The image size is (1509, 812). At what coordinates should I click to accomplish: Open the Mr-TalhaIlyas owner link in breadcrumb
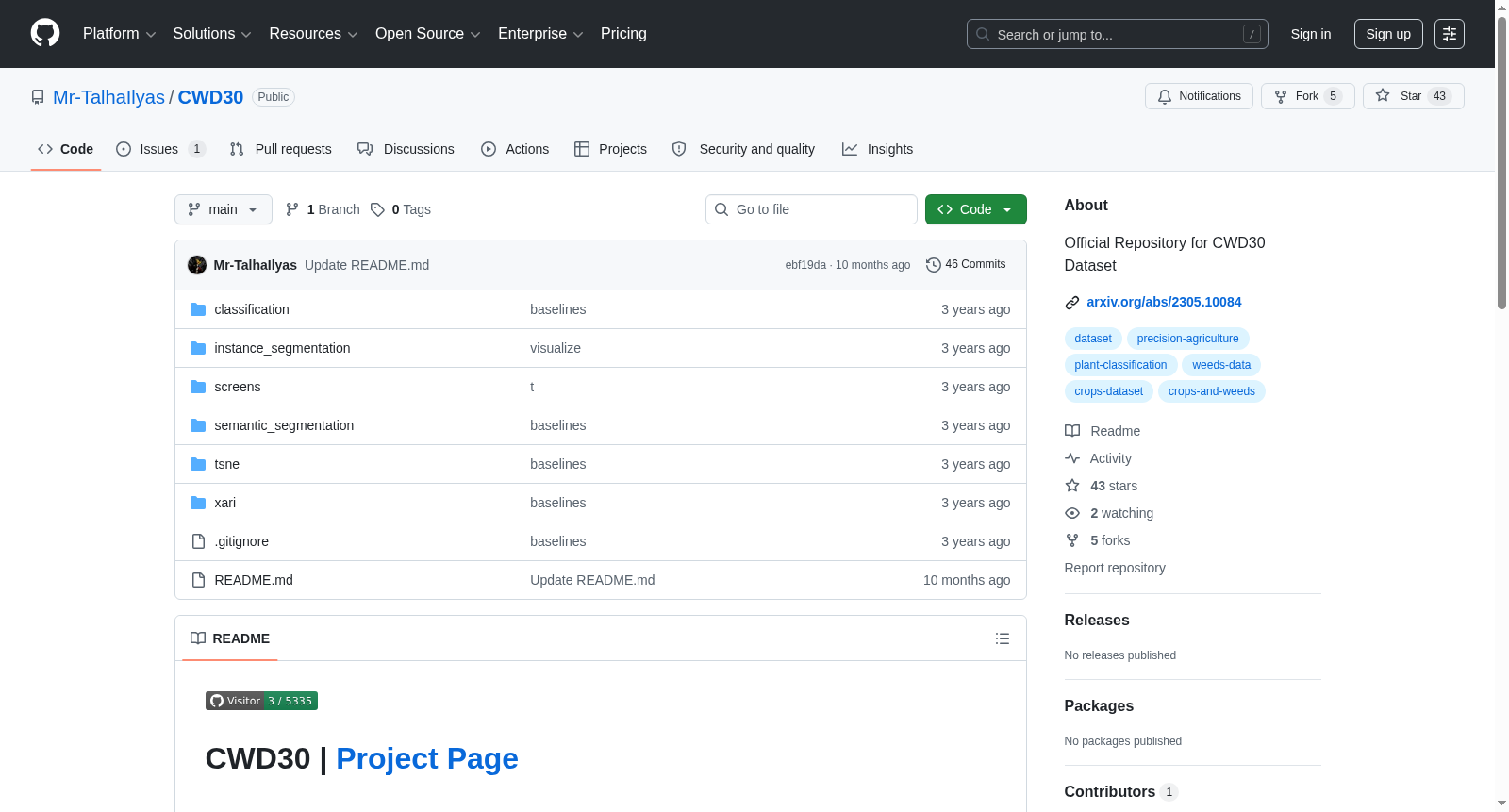tap(109, 97)
